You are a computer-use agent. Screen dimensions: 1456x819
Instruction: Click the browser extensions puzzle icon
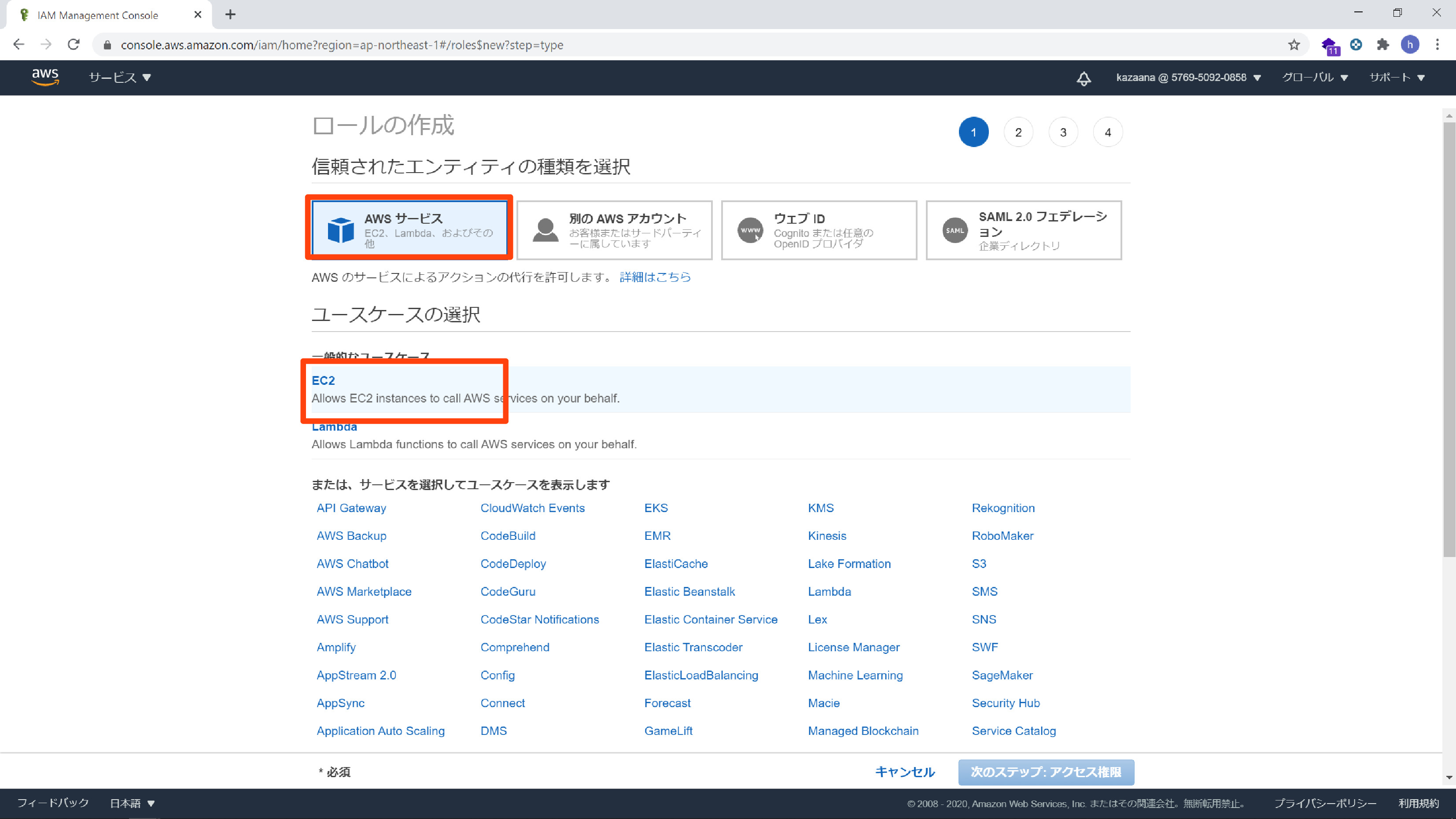1383,45
